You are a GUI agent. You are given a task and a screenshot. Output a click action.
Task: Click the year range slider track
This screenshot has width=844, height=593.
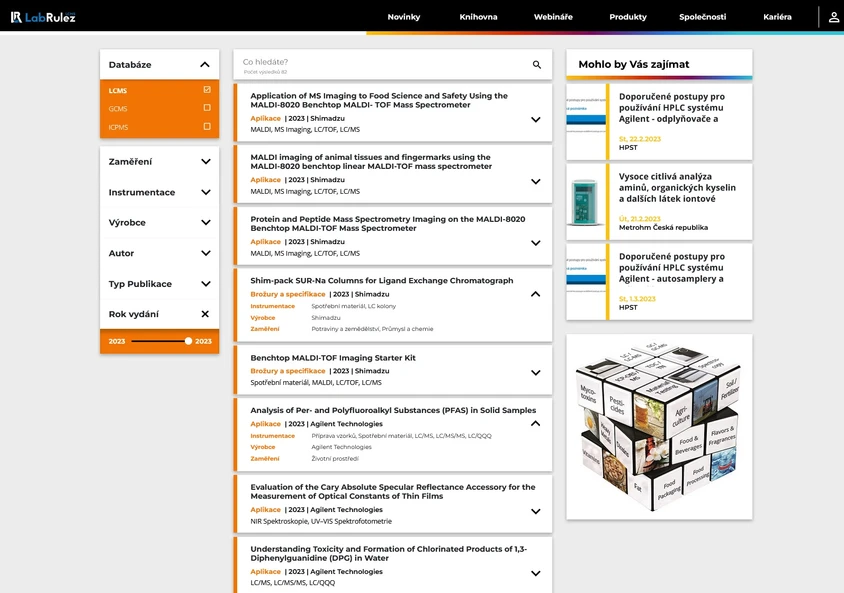pyautogui.click(x=159, y=341)
